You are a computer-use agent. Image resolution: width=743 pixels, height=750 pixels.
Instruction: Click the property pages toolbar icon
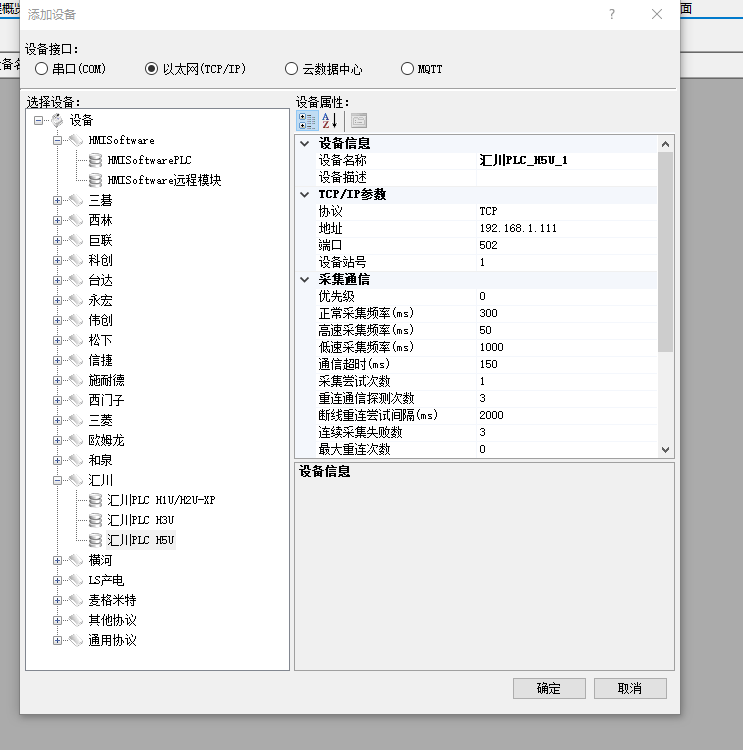(359, 121)
